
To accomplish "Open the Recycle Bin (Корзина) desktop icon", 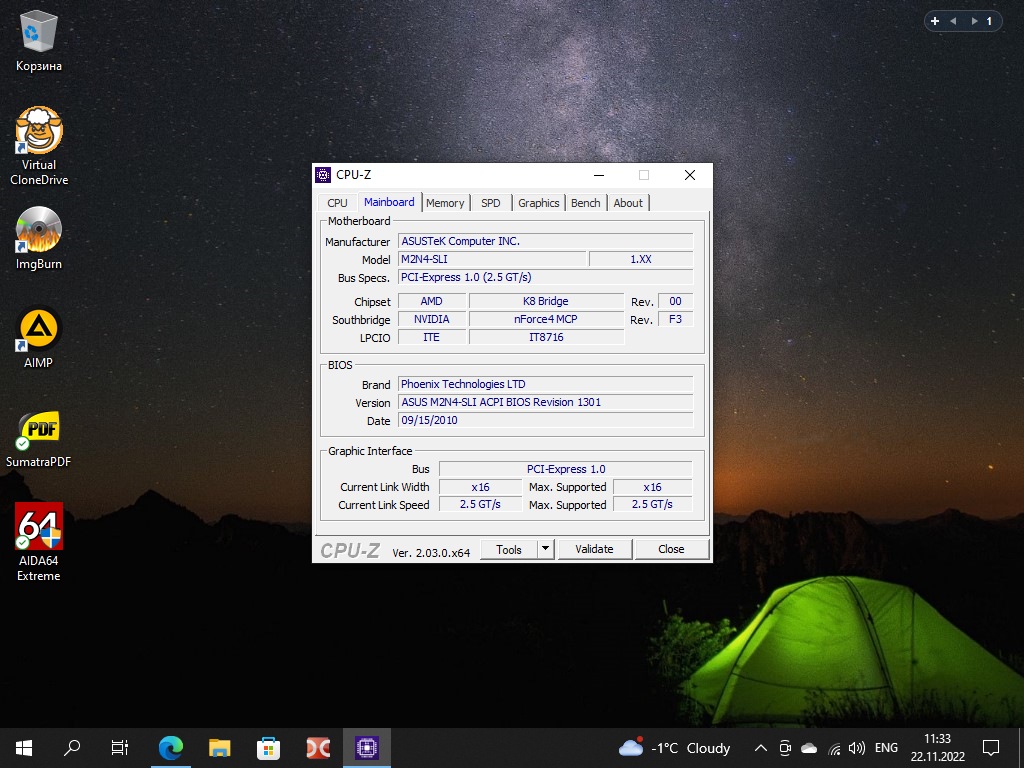I will tap(39, 41).
